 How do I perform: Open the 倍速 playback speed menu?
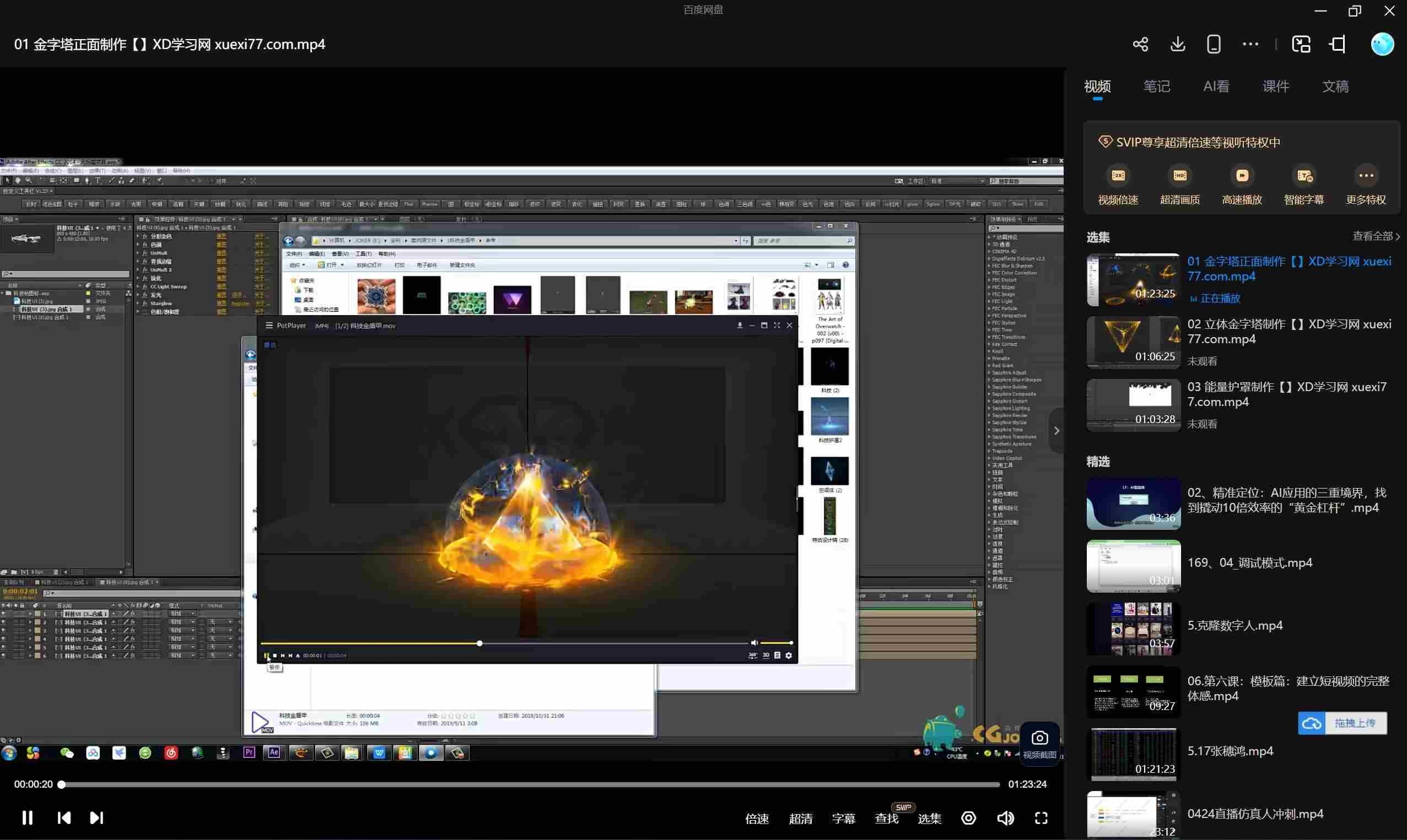point(757,819)
